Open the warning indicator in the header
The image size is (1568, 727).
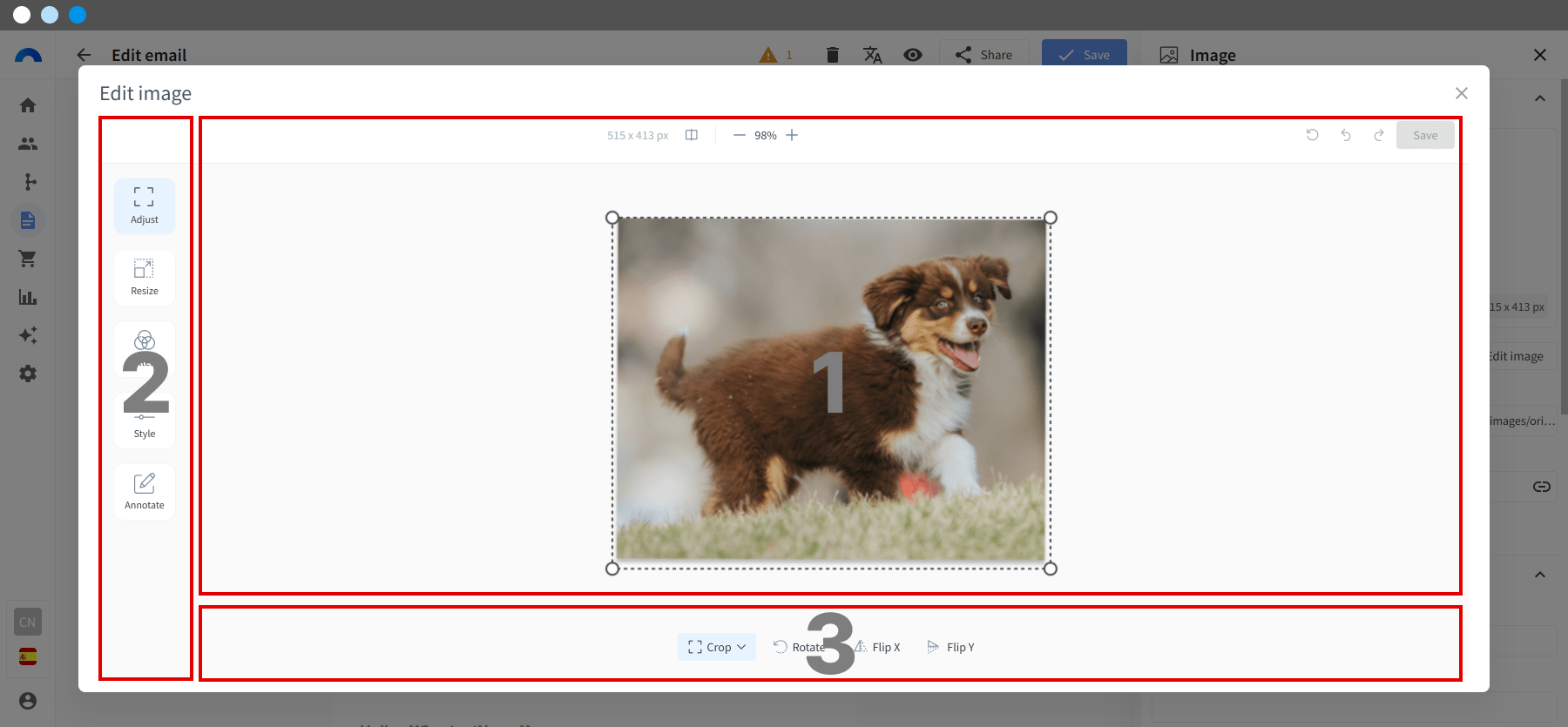(x=776, y=55)
